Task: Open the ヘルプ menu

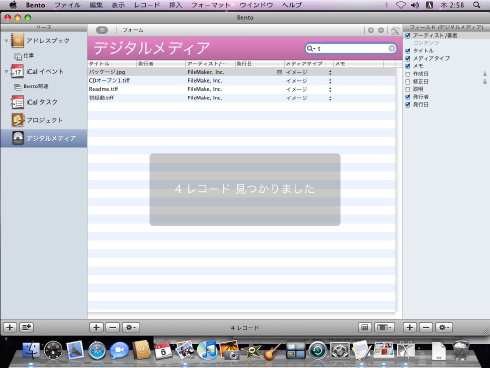Action: (292, 5)
